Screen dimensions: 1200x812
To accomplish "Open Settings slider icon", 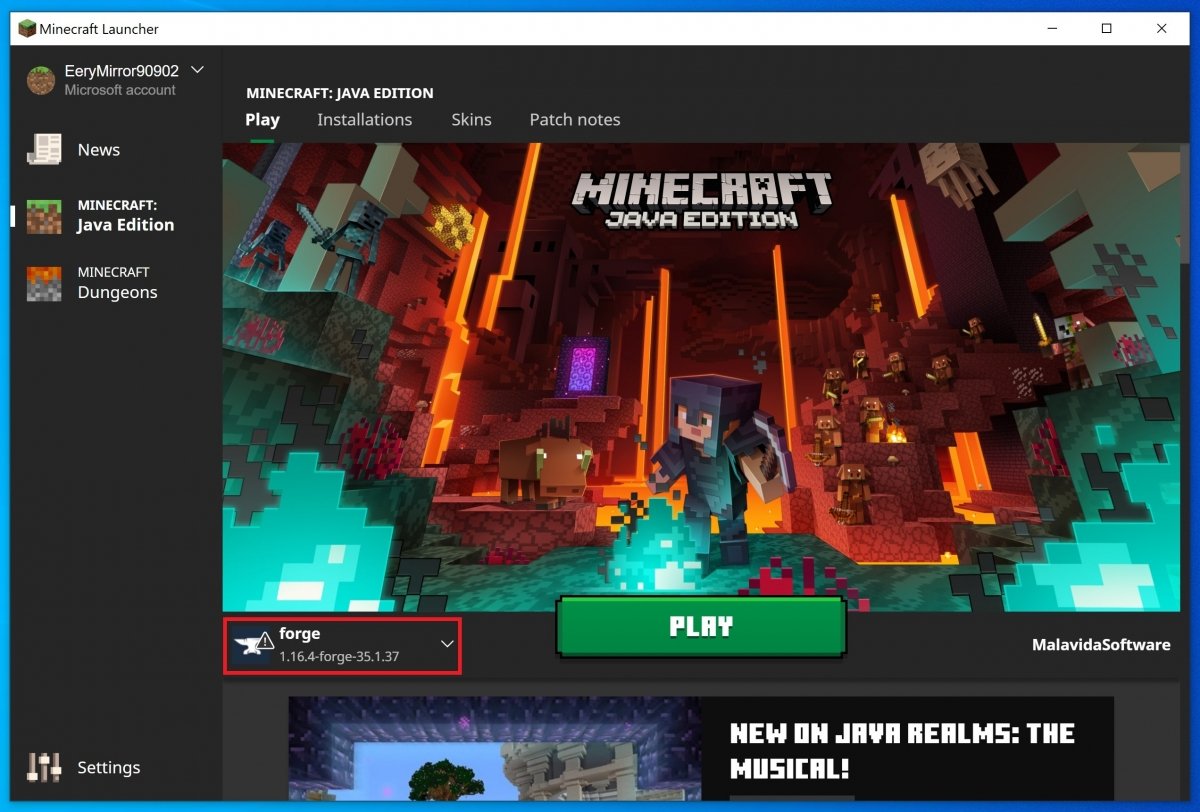I will 44,767.
